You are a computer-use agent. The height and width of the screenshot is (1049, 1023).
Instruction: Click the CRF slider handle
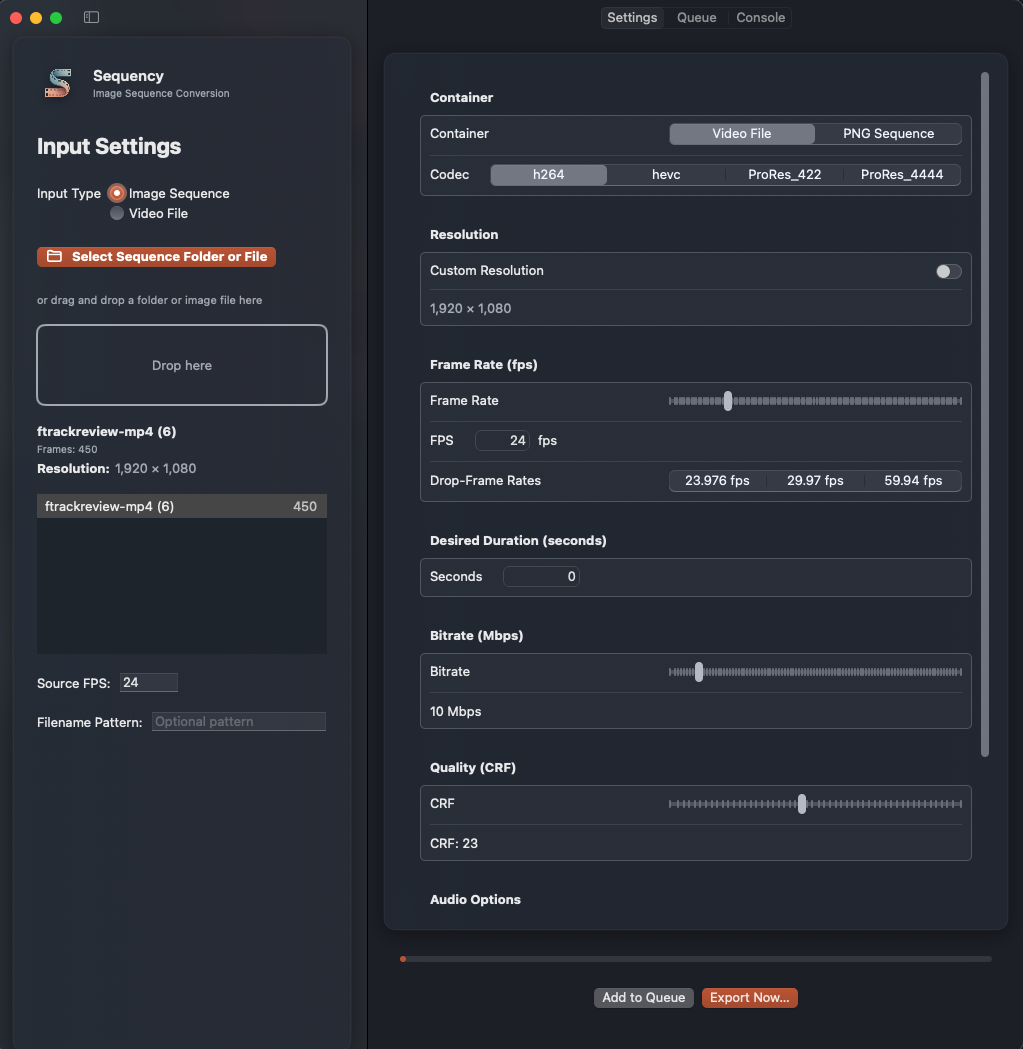click(802, 803)
